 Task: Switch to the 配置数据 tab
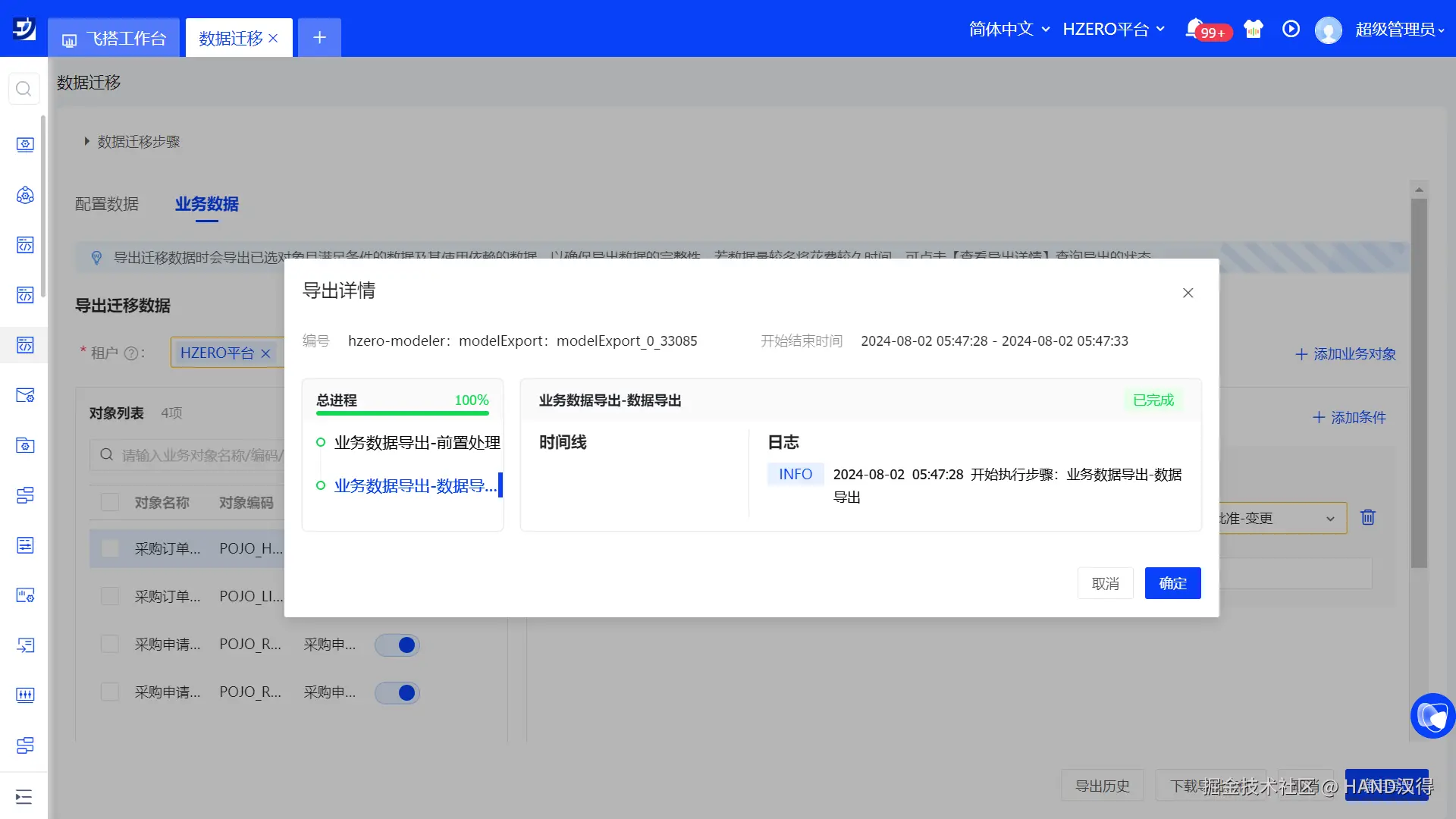(x=107, y=204)
